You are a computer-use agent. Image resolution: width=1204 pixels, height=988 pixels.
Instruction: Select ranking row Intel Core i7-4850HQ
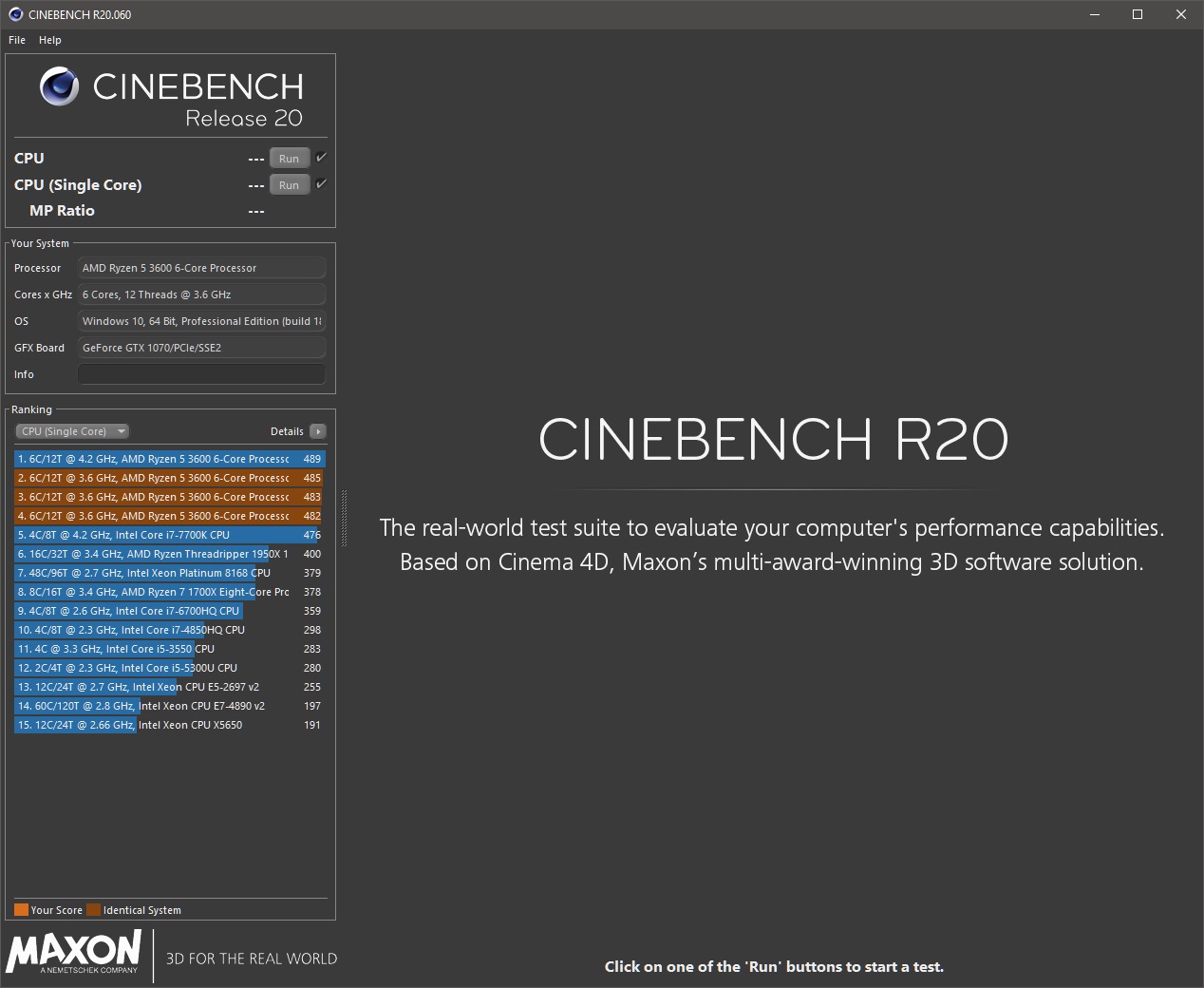point(170,630)
